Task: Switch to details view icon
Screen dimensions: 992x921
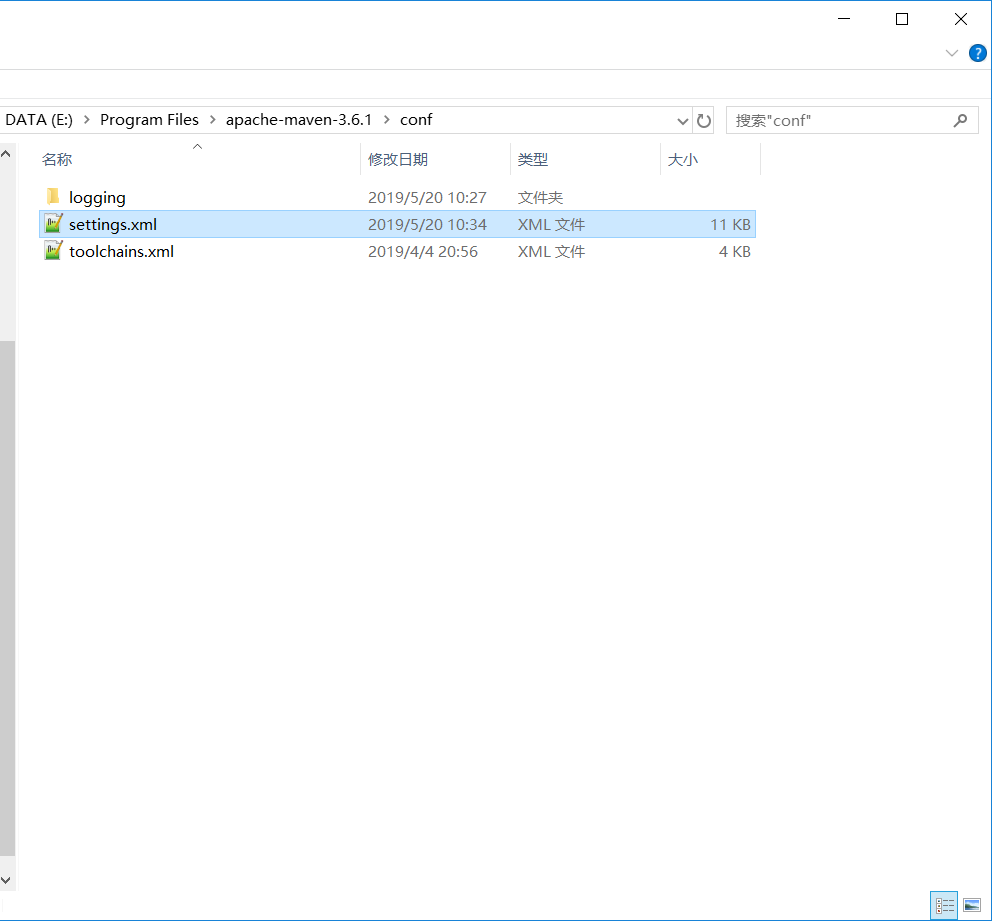Action: pos(944,905)
